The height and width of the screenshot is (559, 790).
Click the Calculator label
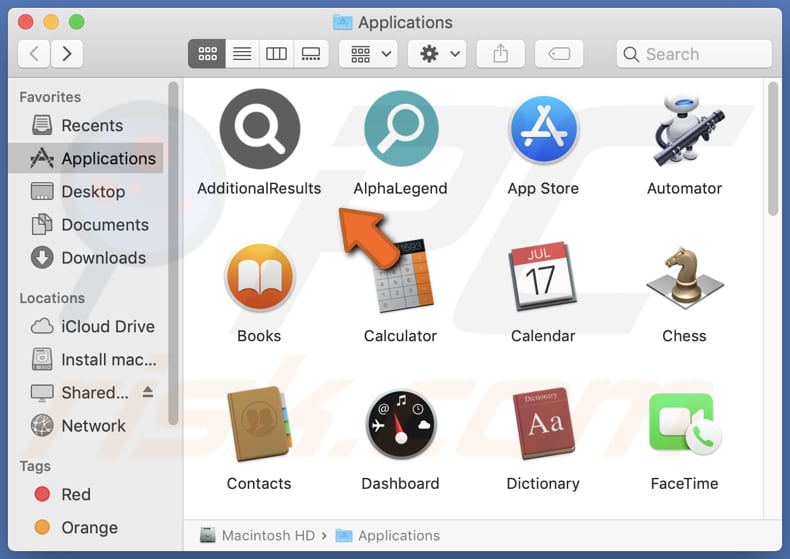401,336
